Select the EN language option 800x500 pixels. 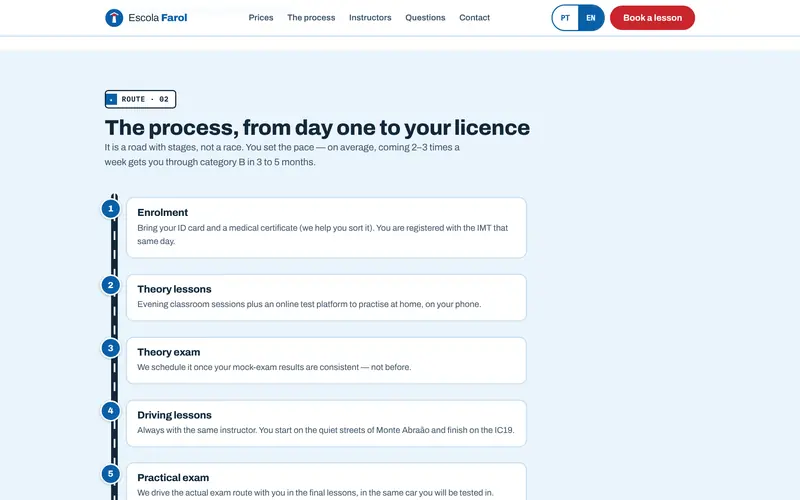[591, 18]
